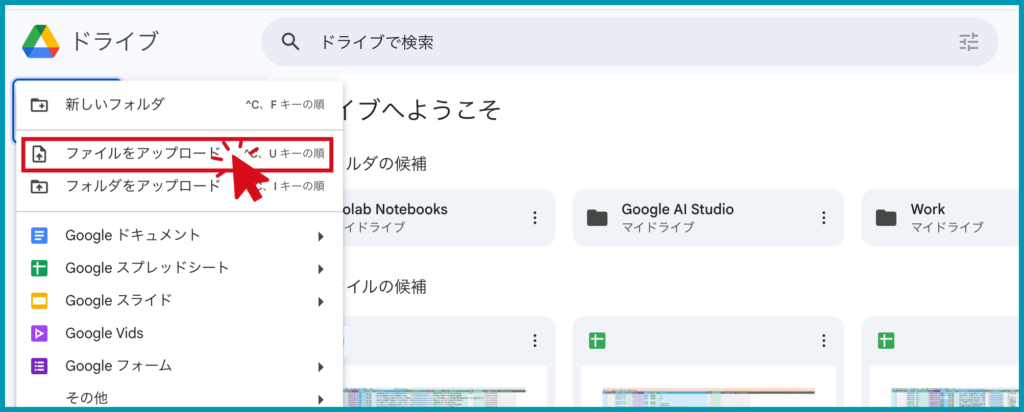Open the leftmost spreadsheet file thumbnail

(445, 387)
